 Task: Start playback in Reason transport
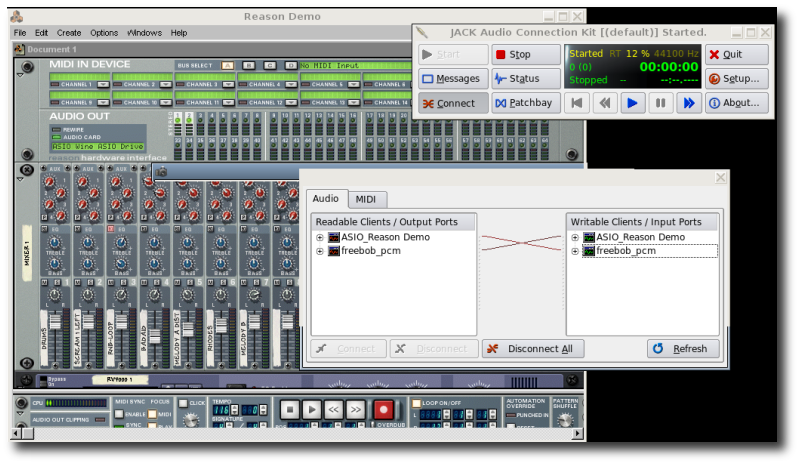312,409
